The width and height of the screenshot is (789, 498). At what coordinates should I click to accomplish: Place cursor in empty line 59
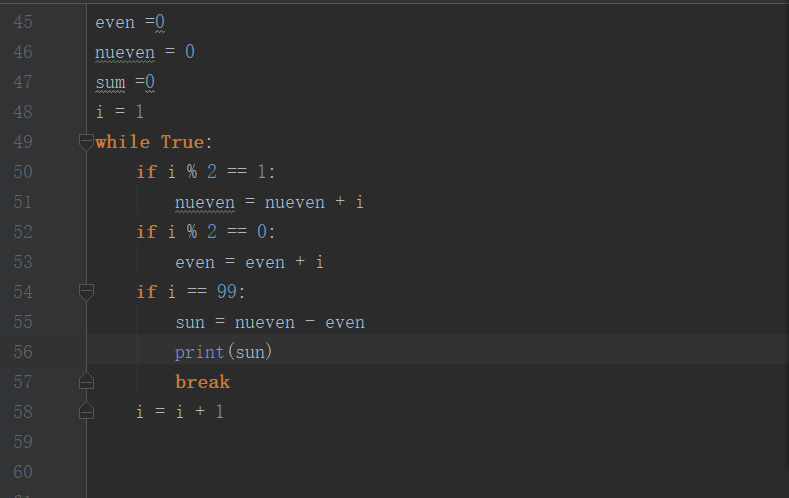tap(300, 441)
